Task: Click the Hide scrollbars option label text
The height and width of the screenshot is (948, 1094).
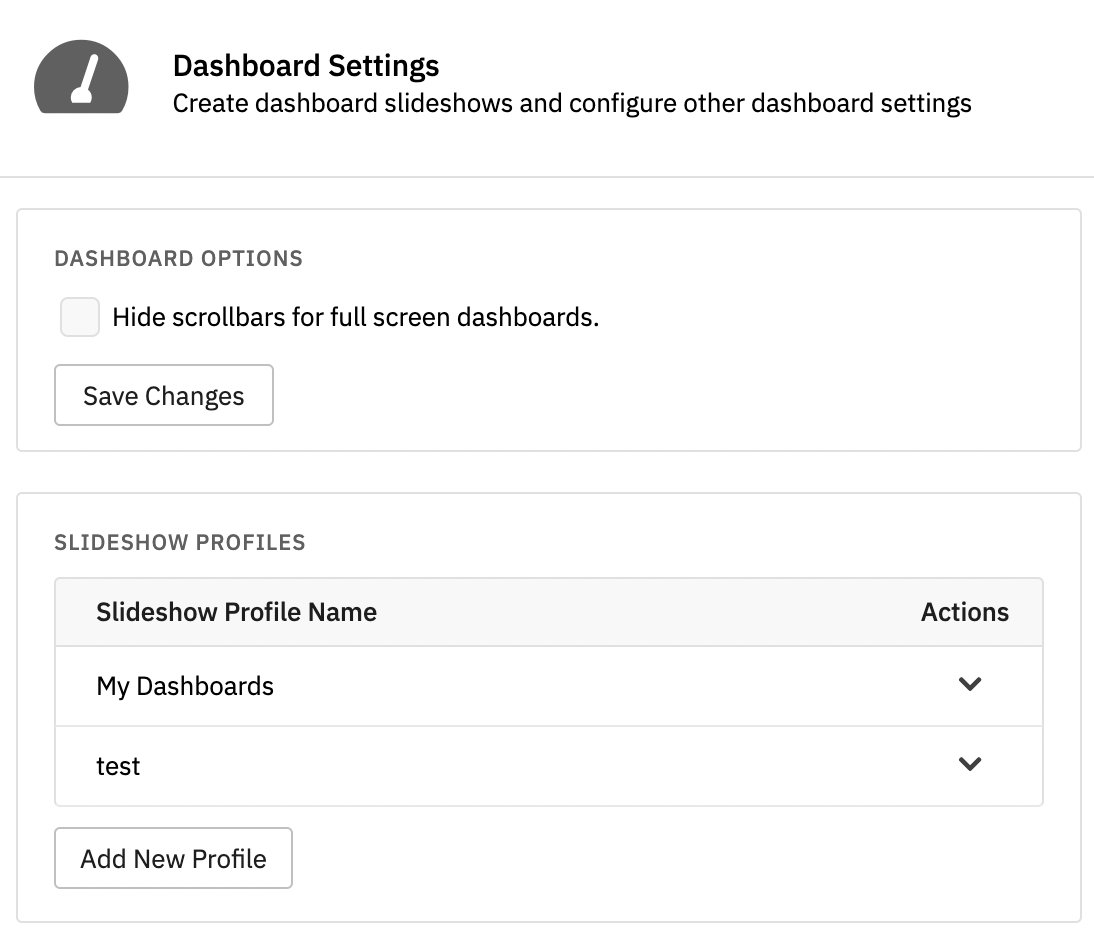Action: (356, 317)
